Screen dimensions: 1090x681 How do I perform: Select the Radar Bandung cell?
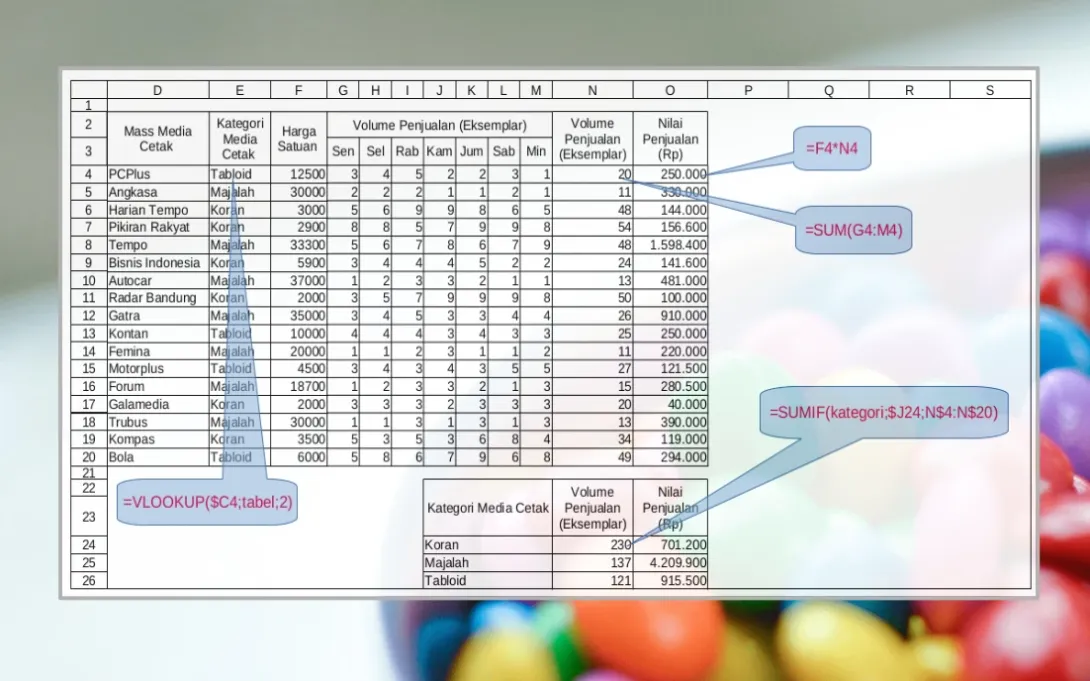click(x=158, y=298)
